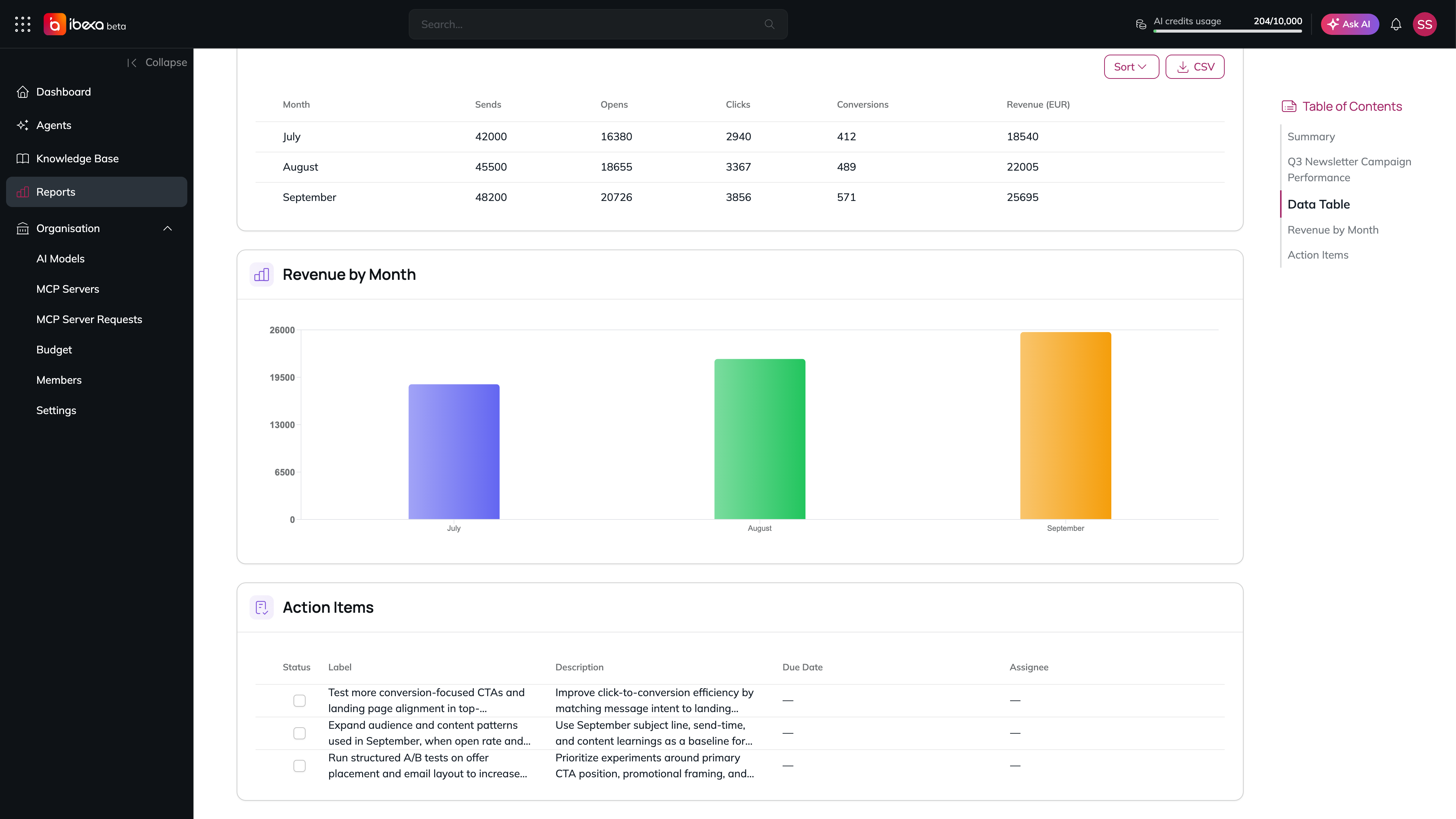This screenshot has width=1456, height=819.
Task: Click the purple July revenue bar
Action: tap(454, 452)
